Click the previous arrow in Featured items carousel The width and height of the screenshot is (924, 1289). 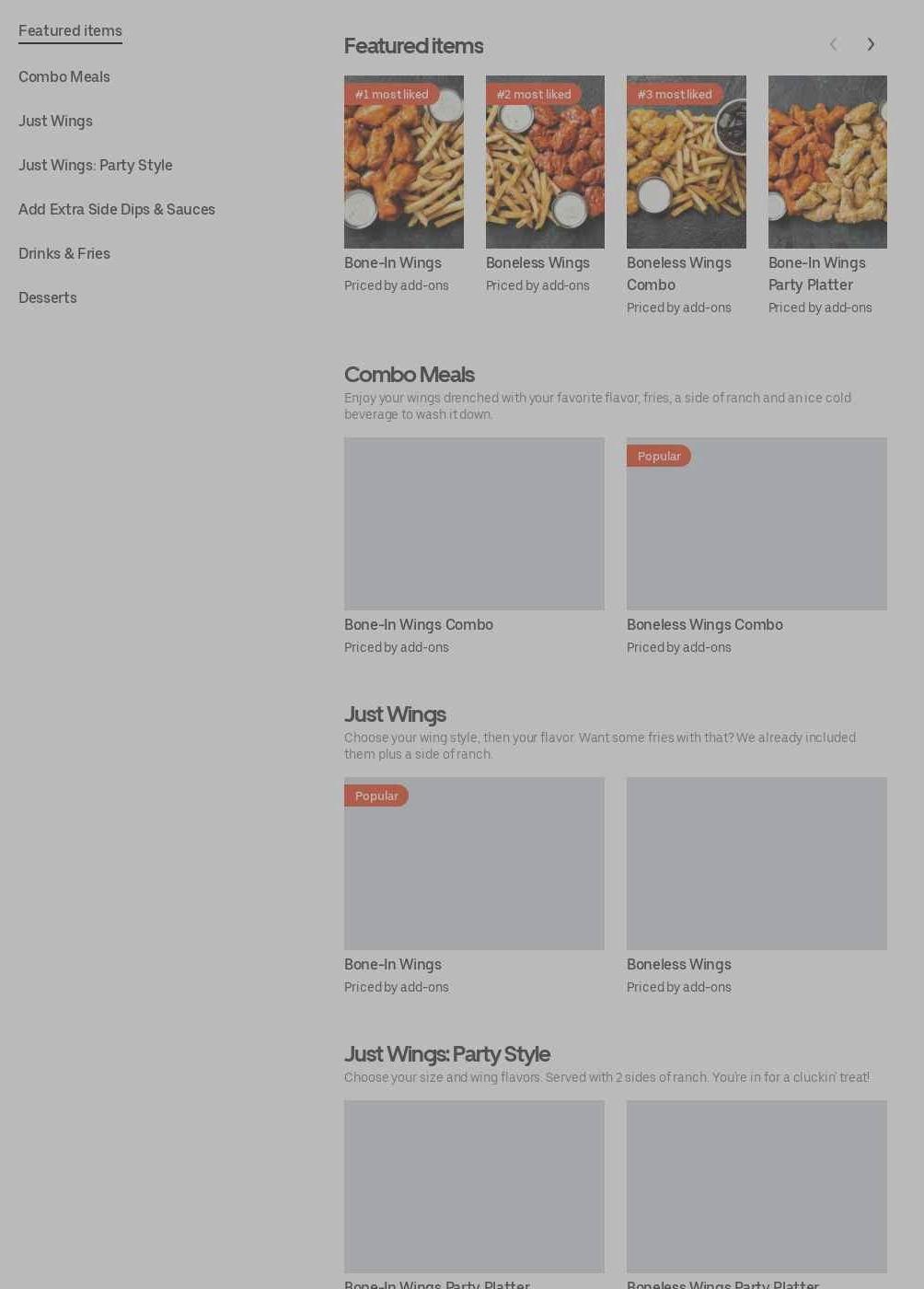click(833, 44)
